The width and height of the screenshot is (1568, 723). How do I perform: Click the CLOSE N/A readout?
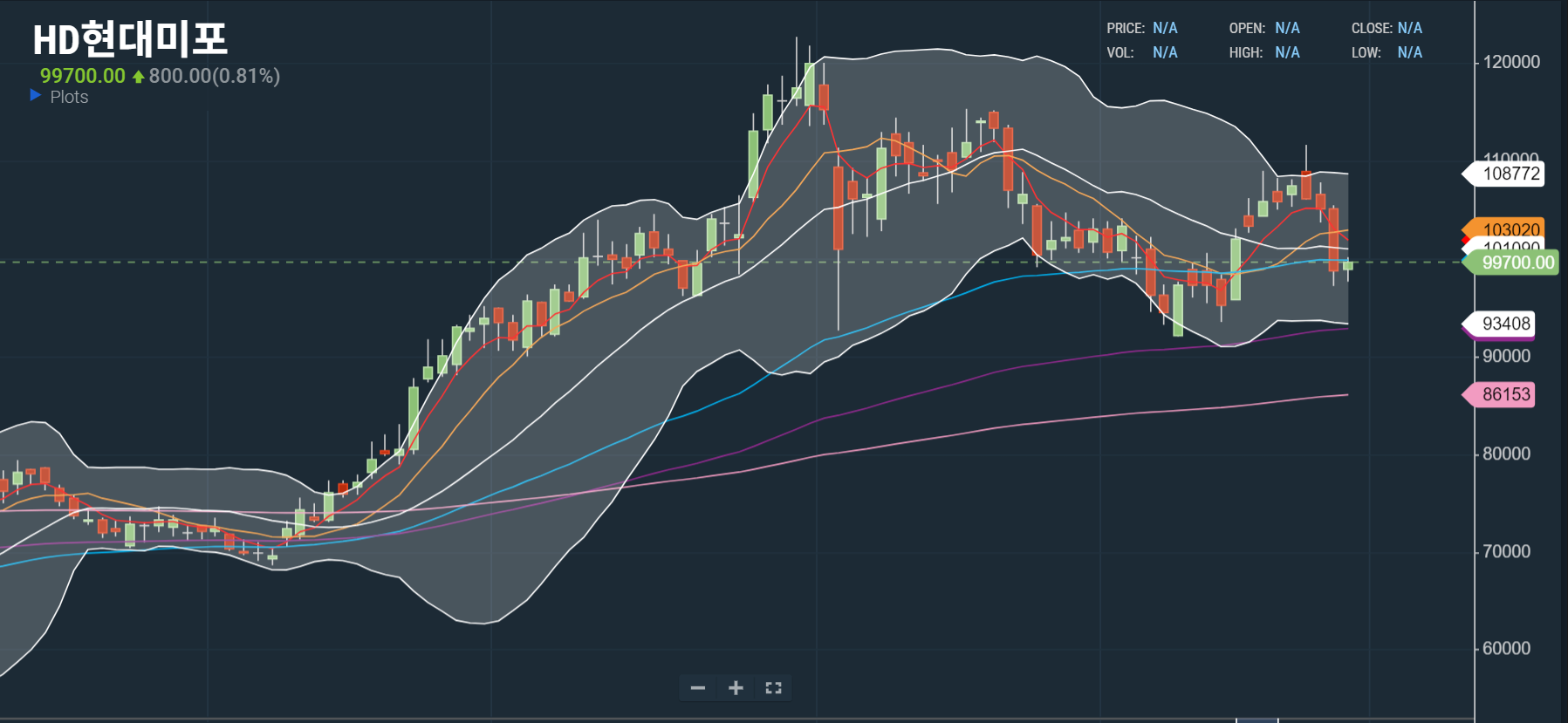tap(1387, 28)
